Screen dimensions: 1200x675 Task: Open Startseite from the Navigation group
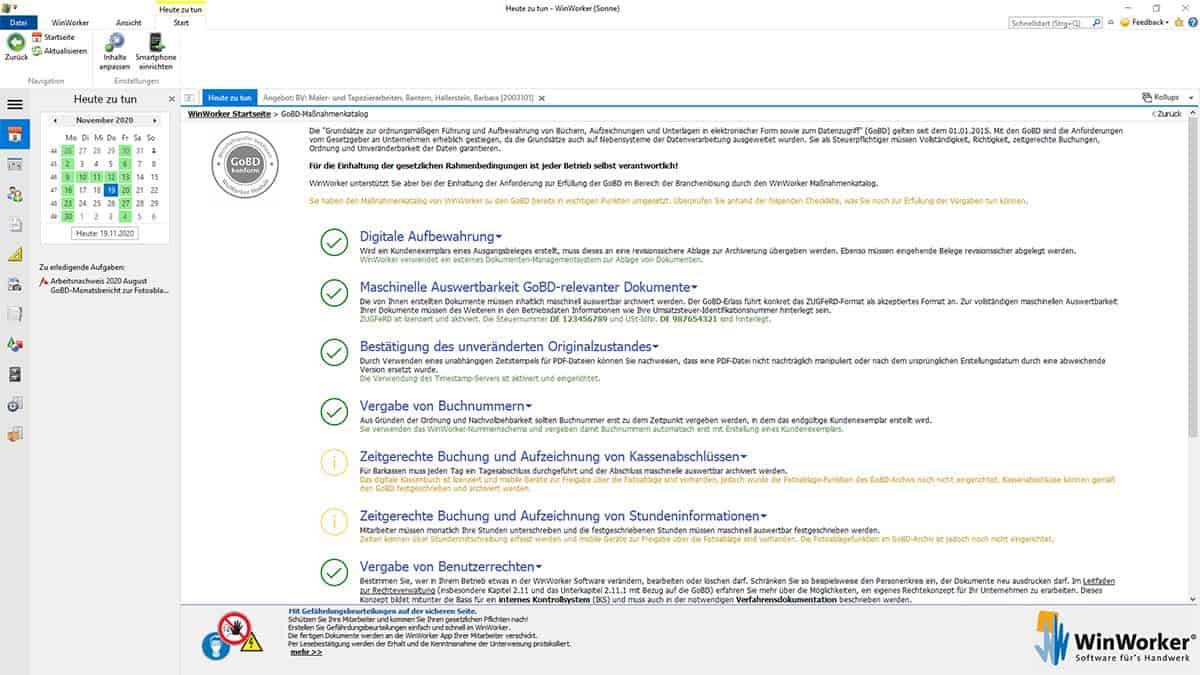(x=53, y=37)
